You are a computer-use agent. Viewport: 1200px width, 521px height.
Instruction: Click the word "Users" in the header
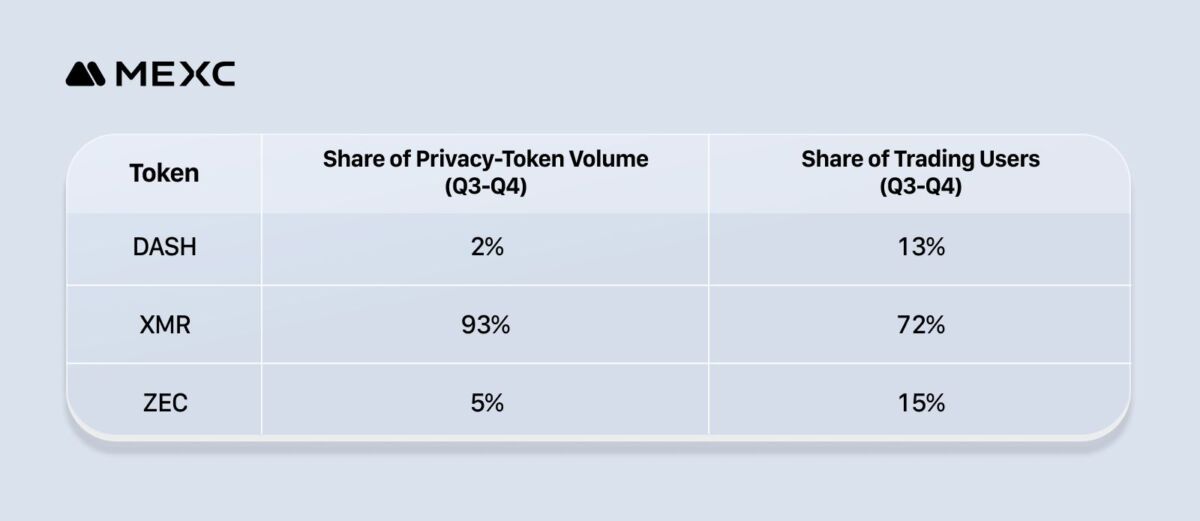click(x=1011, y=159)
